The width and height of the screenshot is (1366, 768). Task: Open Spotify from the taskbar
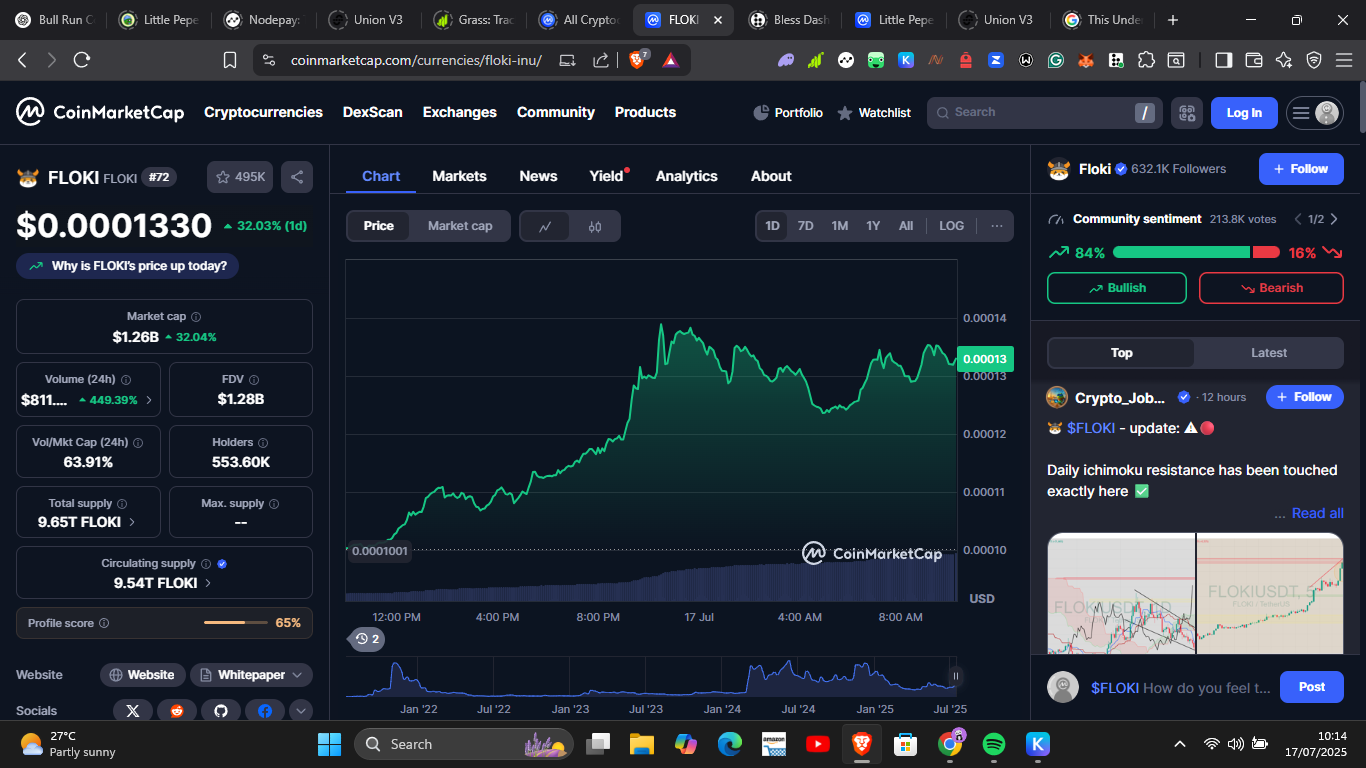pyautogui.click(x=994, y=744)
